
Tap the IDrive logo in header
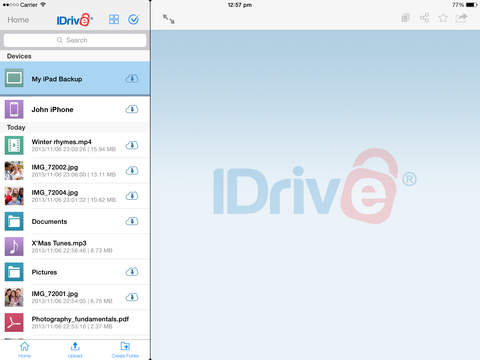click(x=75, y=20)
